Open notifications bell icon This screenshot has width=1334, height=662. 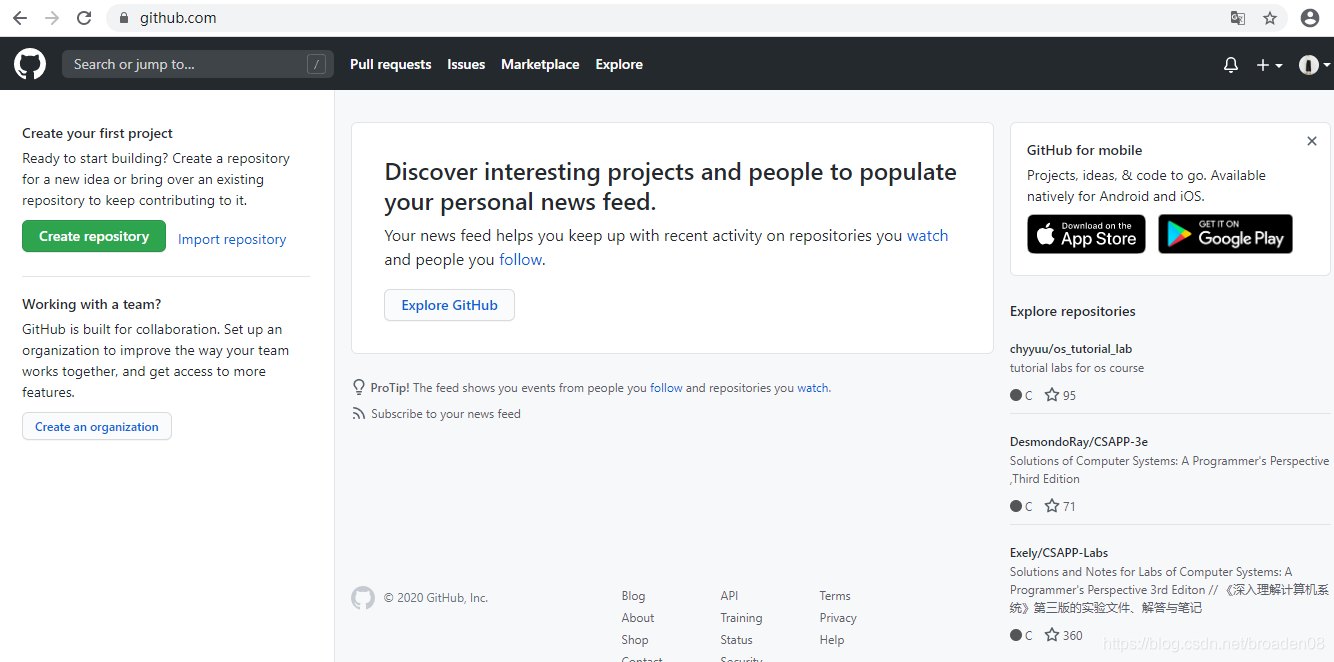1231,64
